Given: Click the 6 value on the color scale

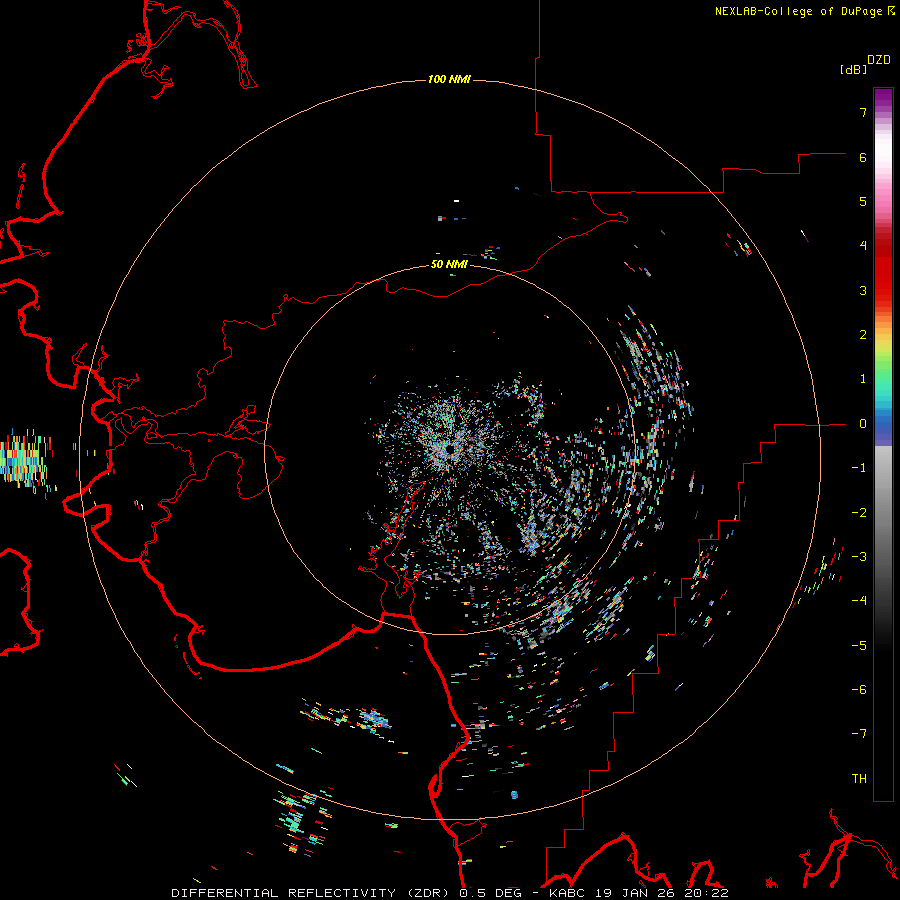Looking at the screenshot, I should 863,157.
